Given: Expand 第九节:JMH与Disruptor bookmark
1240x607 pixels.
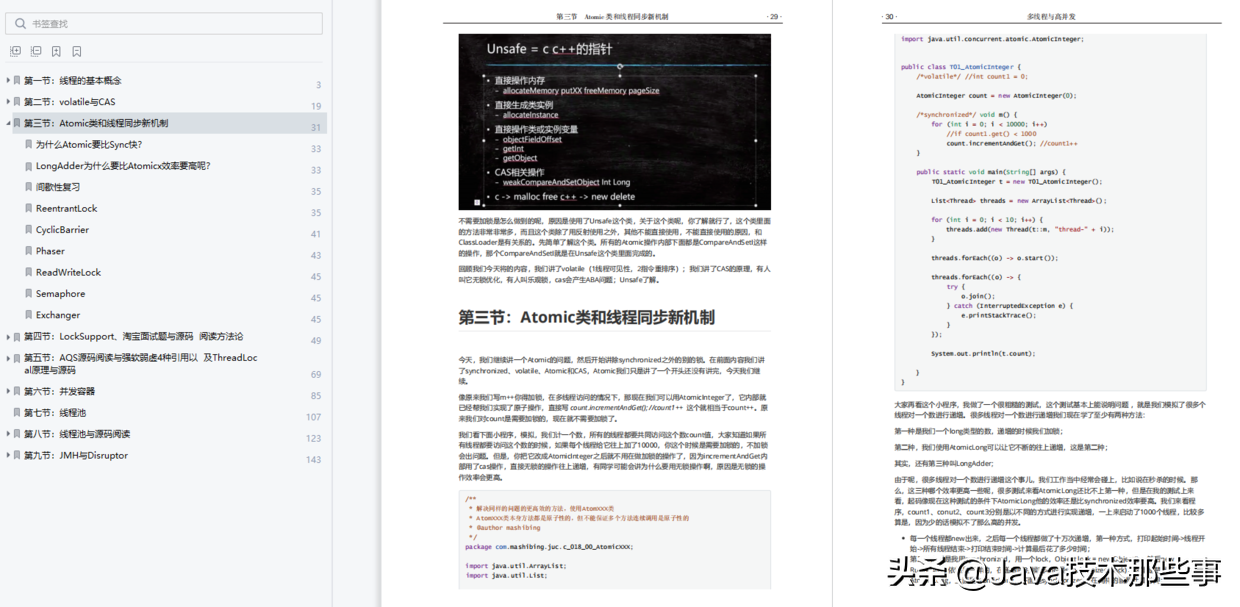Looking at the screenshot, I should pyautogui.click(x=8, y=455).
